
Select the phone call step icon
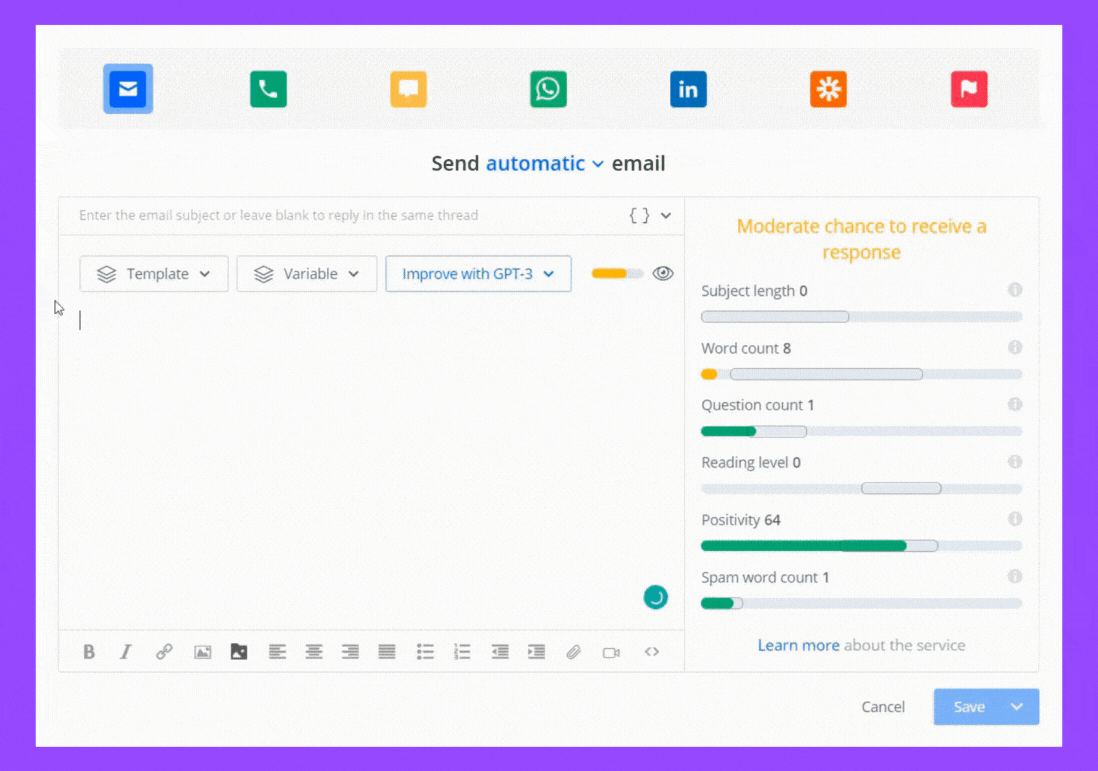[x=268, y=89]
